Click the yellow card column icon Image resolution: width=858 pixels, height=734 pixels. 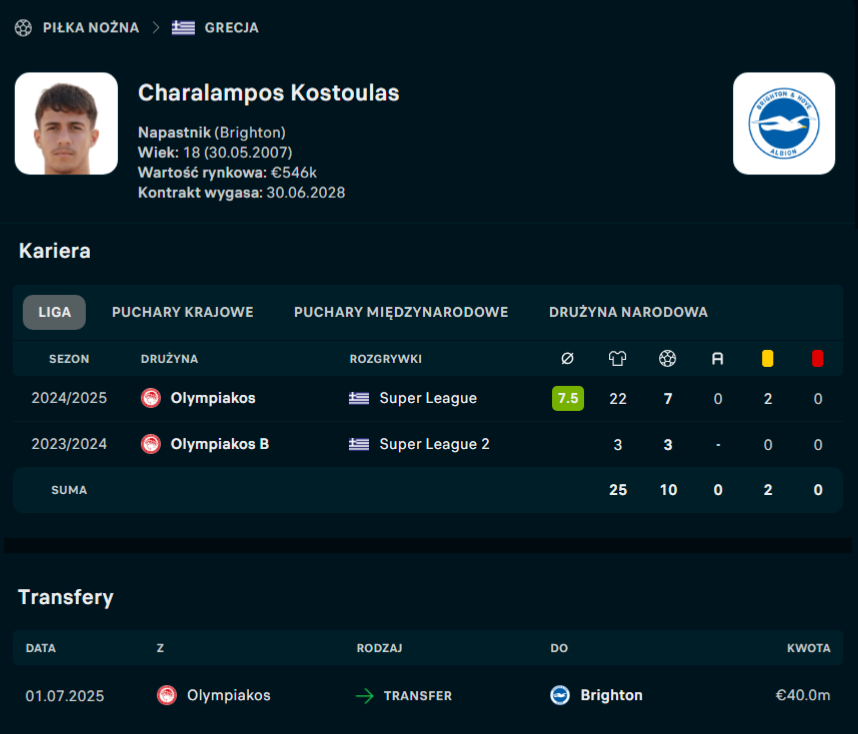768,358
